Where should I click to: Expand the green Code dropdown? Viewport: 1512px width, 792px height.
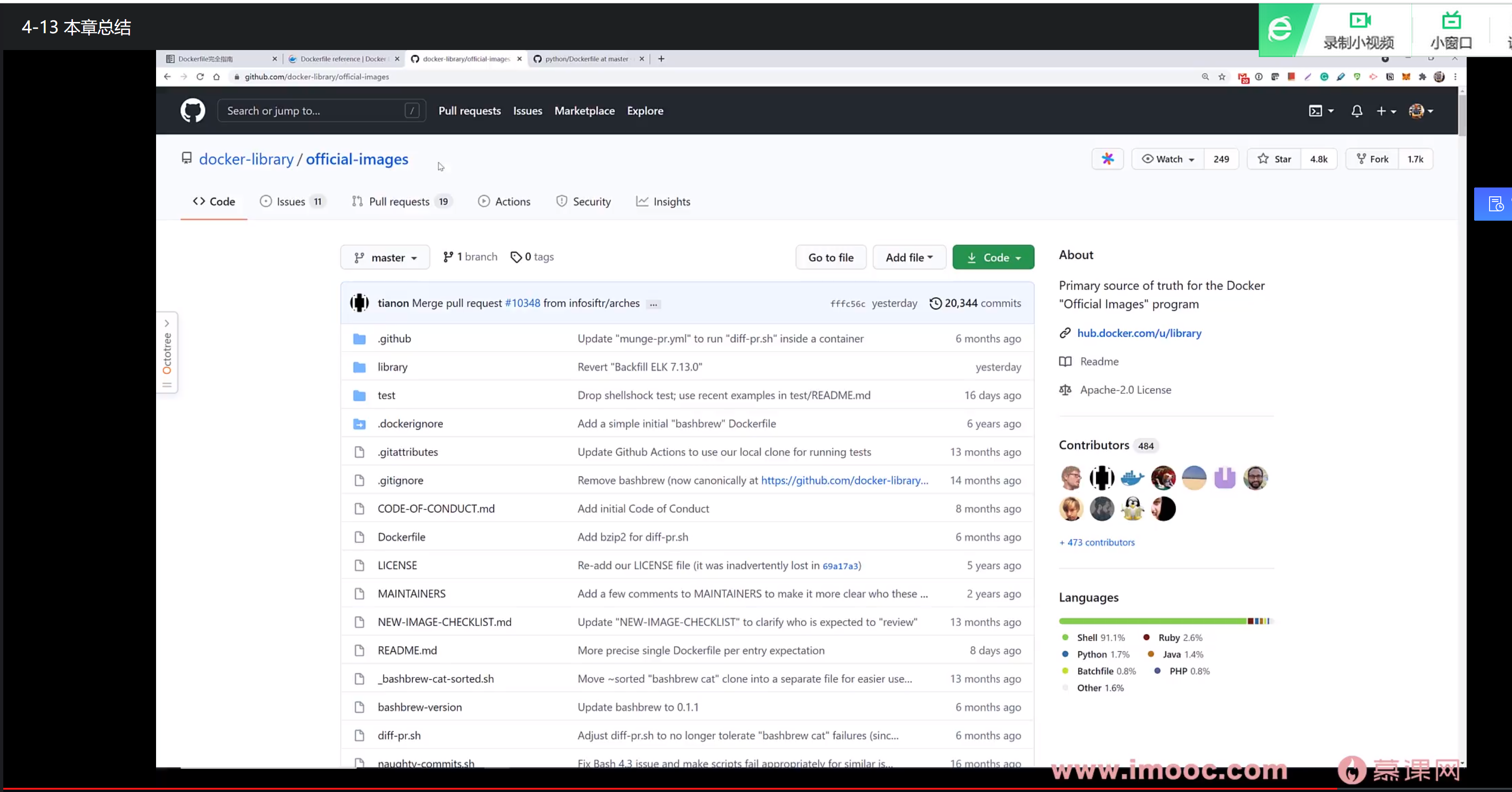(x=993, y=257)
